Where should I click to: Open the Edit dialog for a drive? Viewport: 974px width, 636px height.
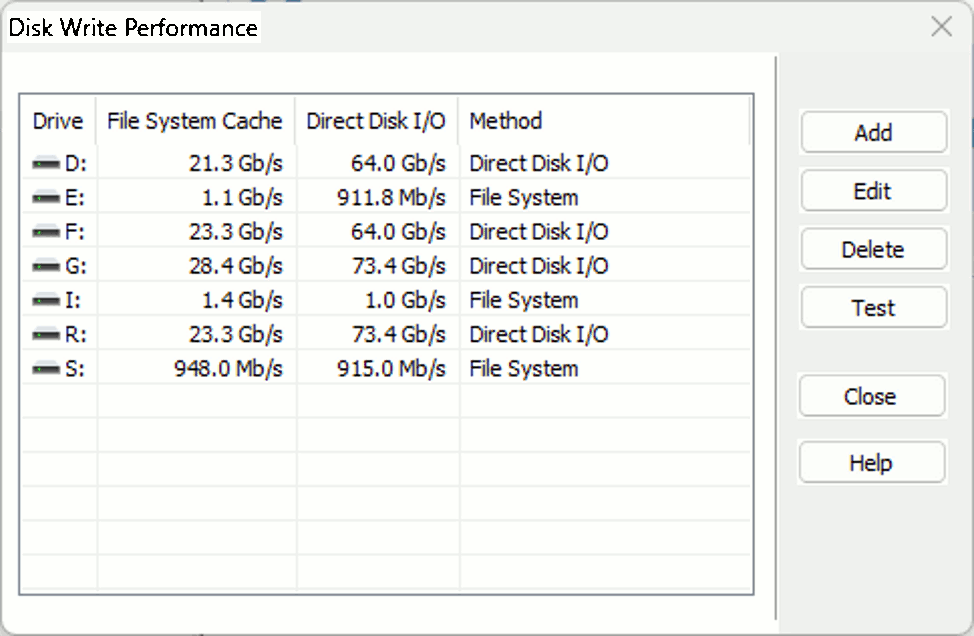[x=873, y=191]
